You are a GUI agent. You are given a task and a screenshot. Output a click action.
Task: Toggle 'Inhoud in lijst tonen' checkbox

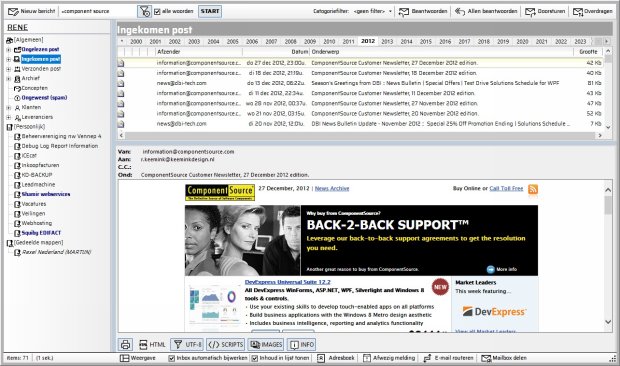click(x=255, y=358)
